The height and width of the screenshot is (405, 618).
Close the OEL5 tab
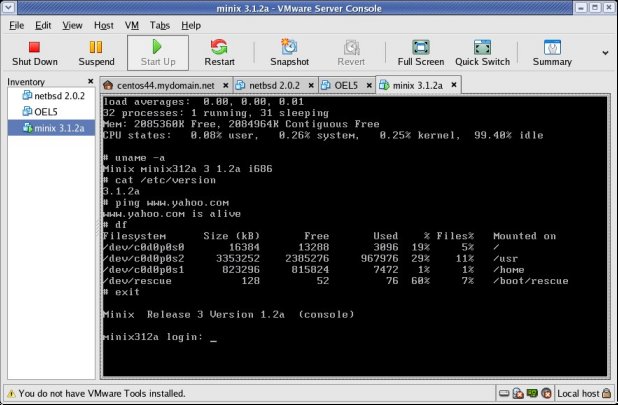coord(369,85)
